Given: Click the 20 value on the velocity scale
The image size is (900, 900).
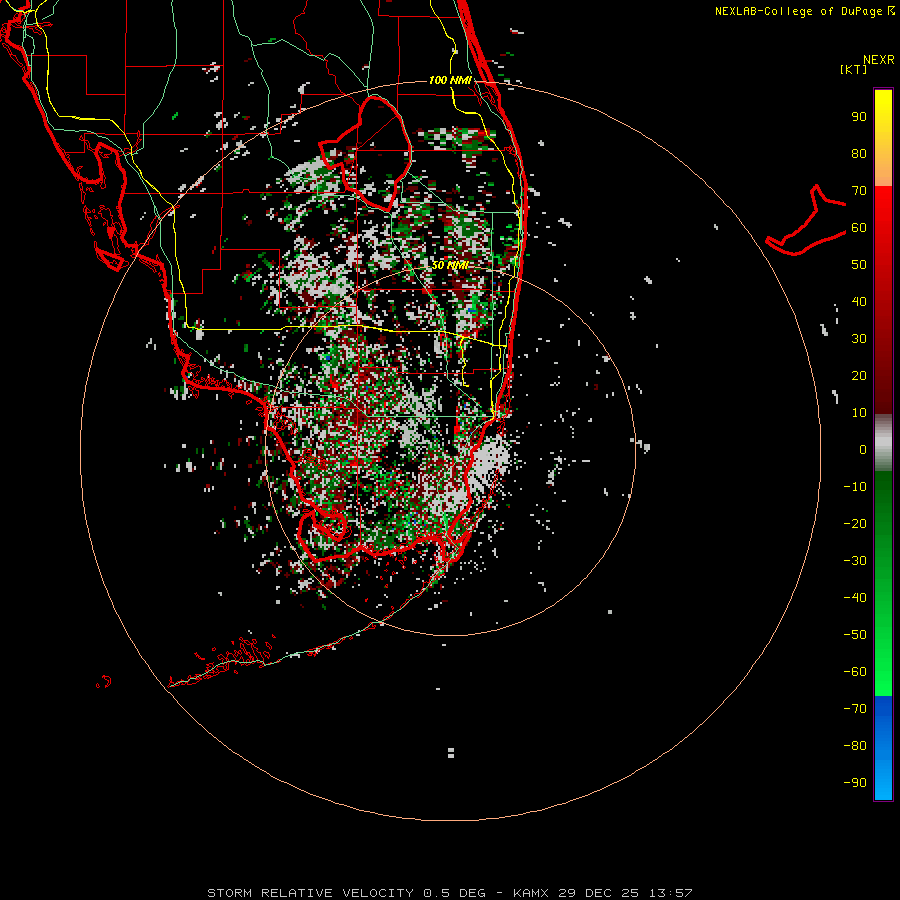Looking at the screenshot, I should [859, 376].
